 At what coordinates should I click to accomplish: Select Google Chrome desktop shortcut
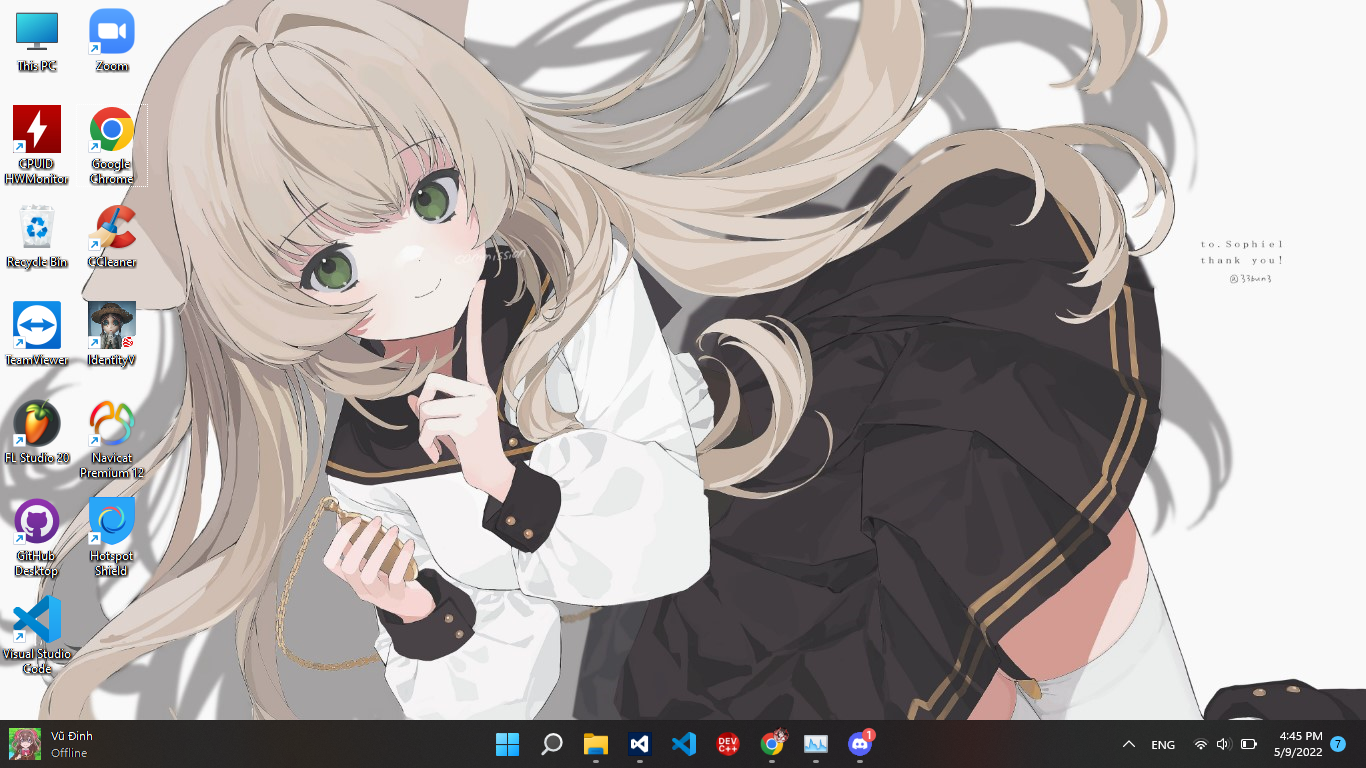112,145
